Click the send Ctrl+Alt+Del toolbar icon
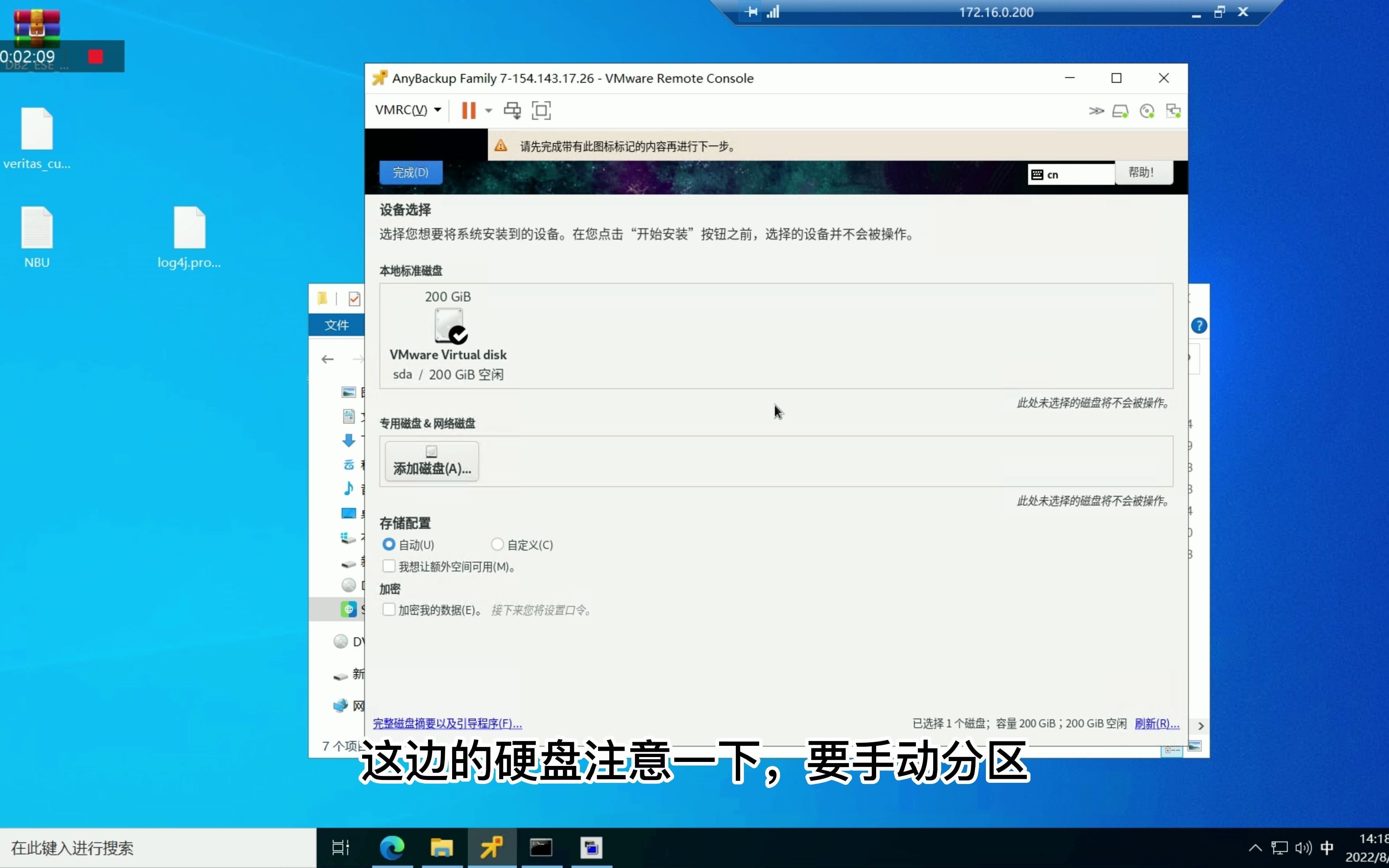1389x868 pixels. point(512,110)
